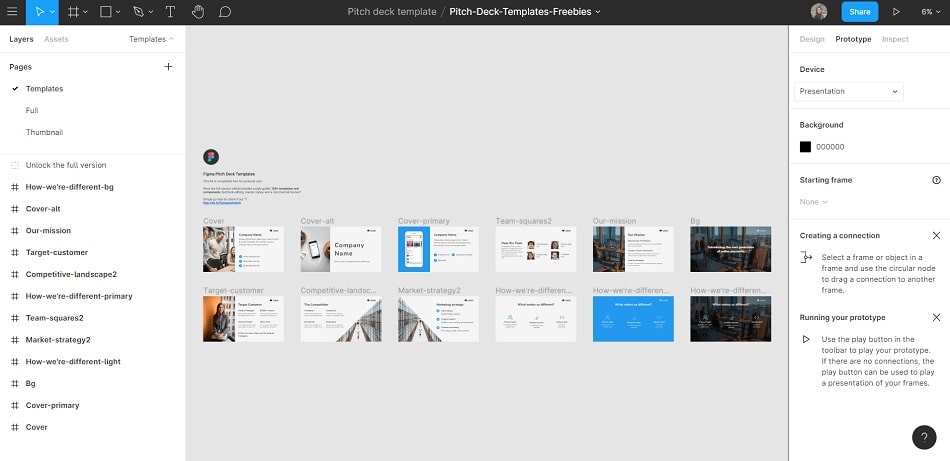Switch to the Assets tab
950x461 pixels.
56,39
